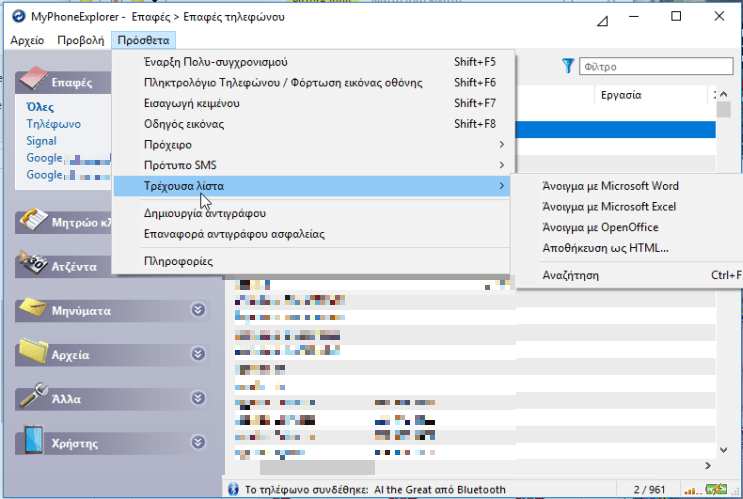Click the vertical scrollbar down arrow
The image size is (743, 499).
(x=724, y=450)
